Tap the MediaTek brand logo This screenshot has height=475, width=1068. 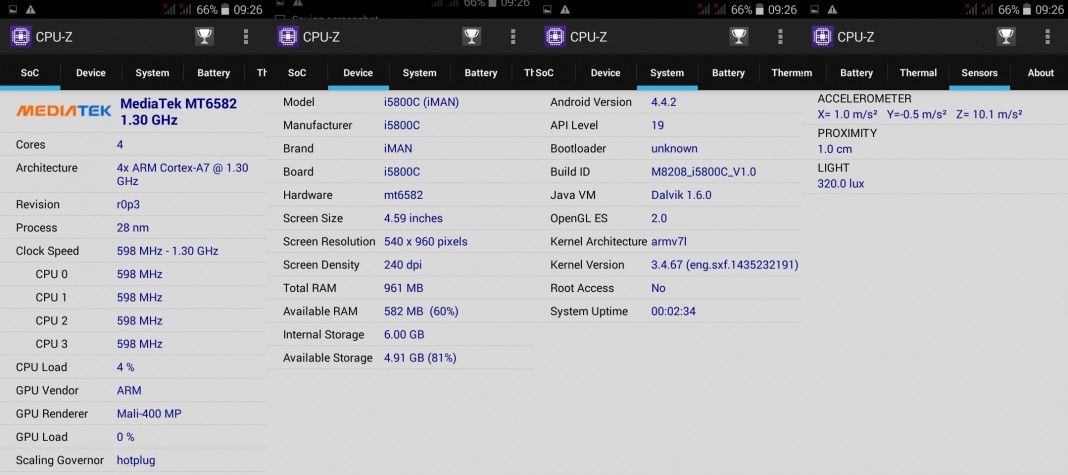pyautogui.click(x=63, y=110)
